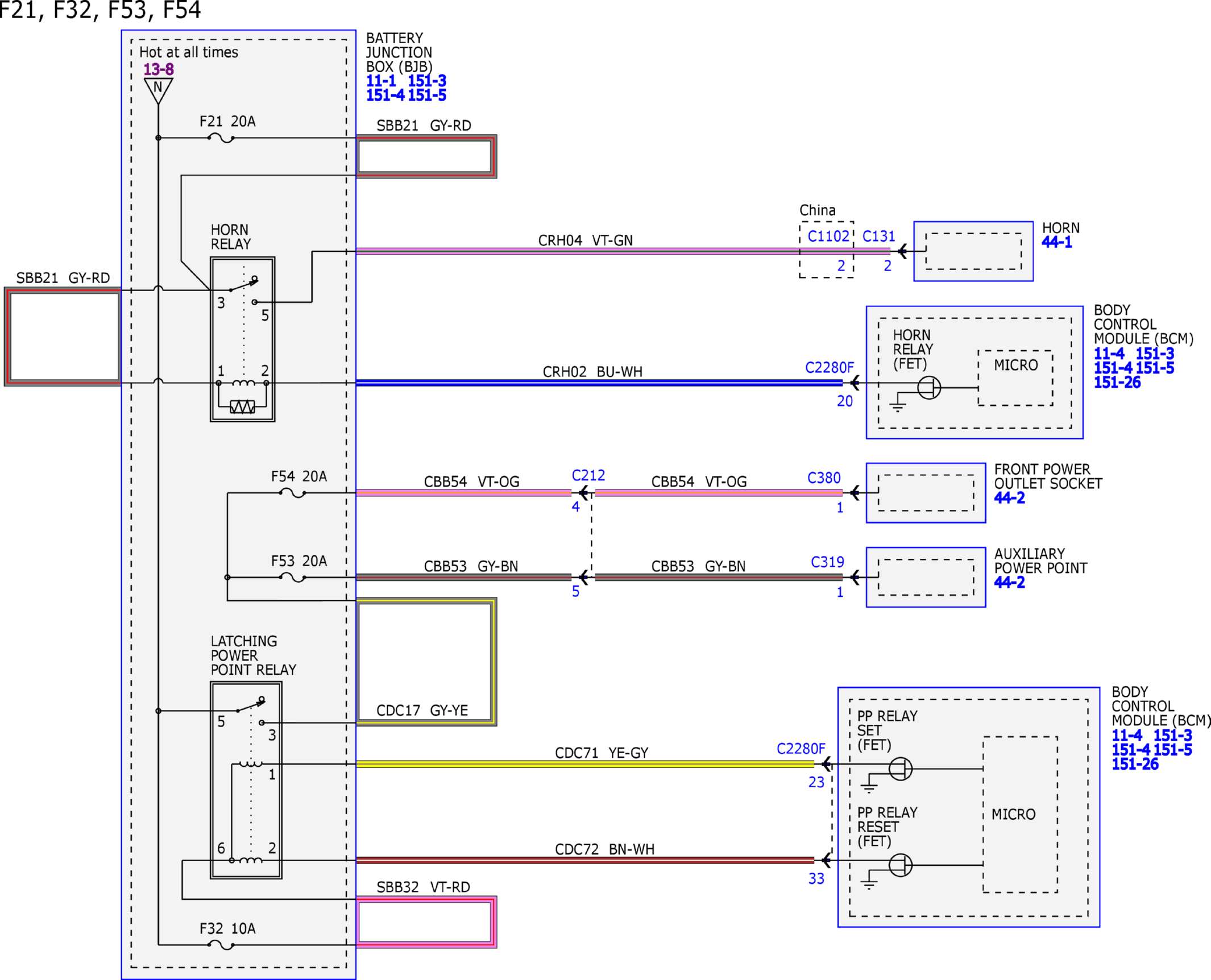
Task: Click the CRH02 BU-WH wire label
Action: point(592,372)
